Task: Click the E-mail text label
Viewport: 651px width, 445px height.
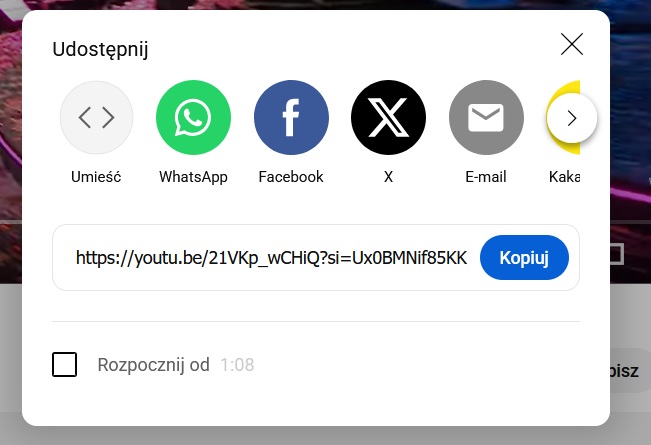Action: tap(486, 177)
